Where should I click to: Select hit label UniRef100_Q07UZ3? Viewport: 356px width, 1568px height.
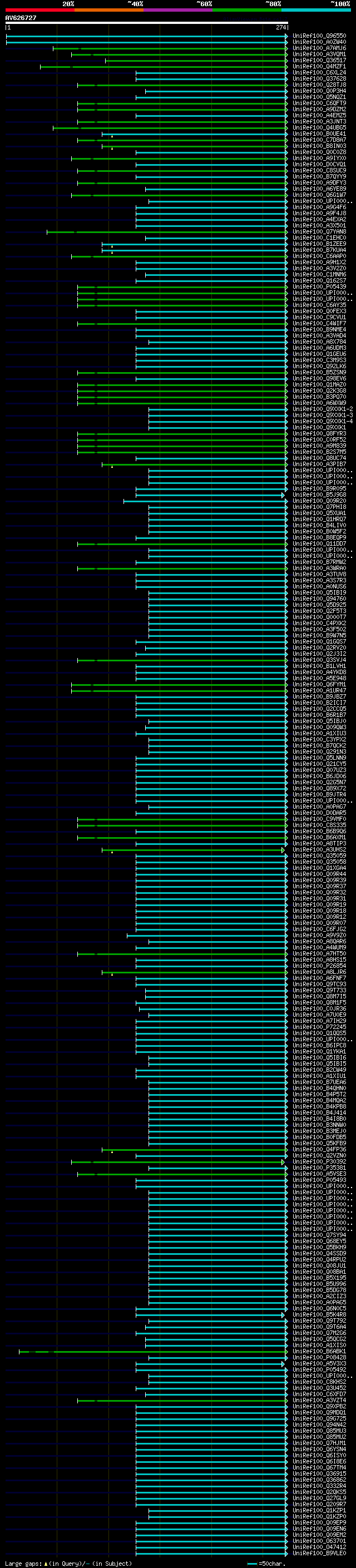(x=319, y=770)
